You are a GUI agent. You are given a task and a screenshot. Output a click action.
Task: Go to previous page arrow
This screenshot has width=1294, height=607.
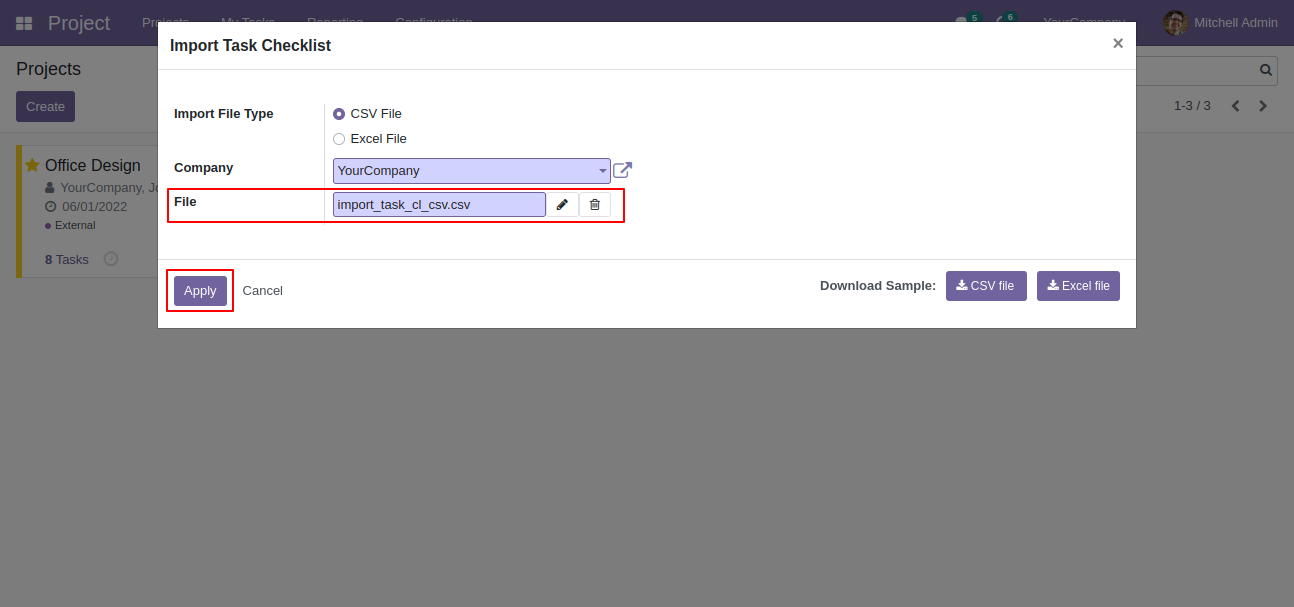click(1235, 106)
